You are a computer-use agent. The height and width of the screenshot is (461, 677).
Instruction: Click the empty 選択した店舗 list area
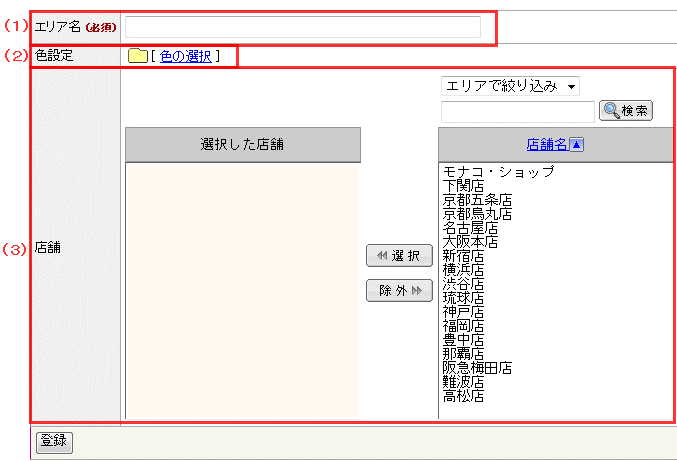(242, 290)
